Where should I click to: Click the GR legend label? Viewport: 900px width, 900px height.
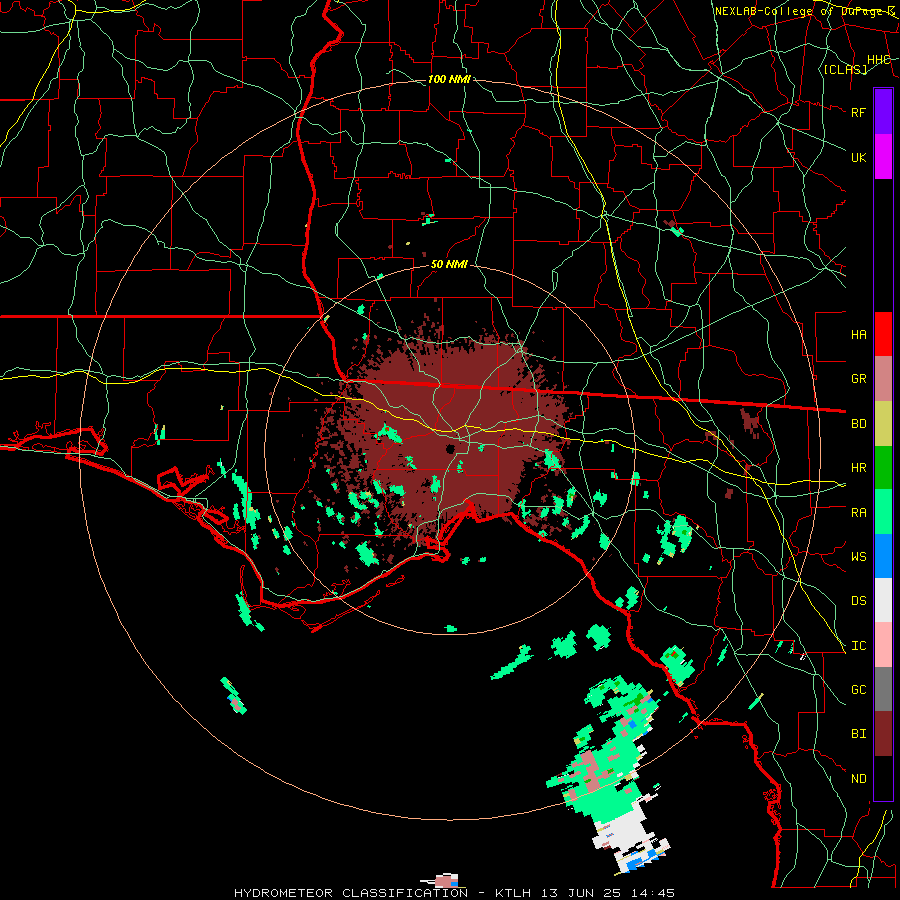(858, 379)
